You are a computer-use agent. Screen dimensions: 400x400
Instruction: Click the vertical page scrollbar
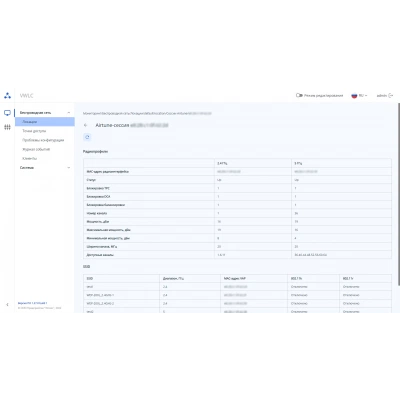coord(399,194)
